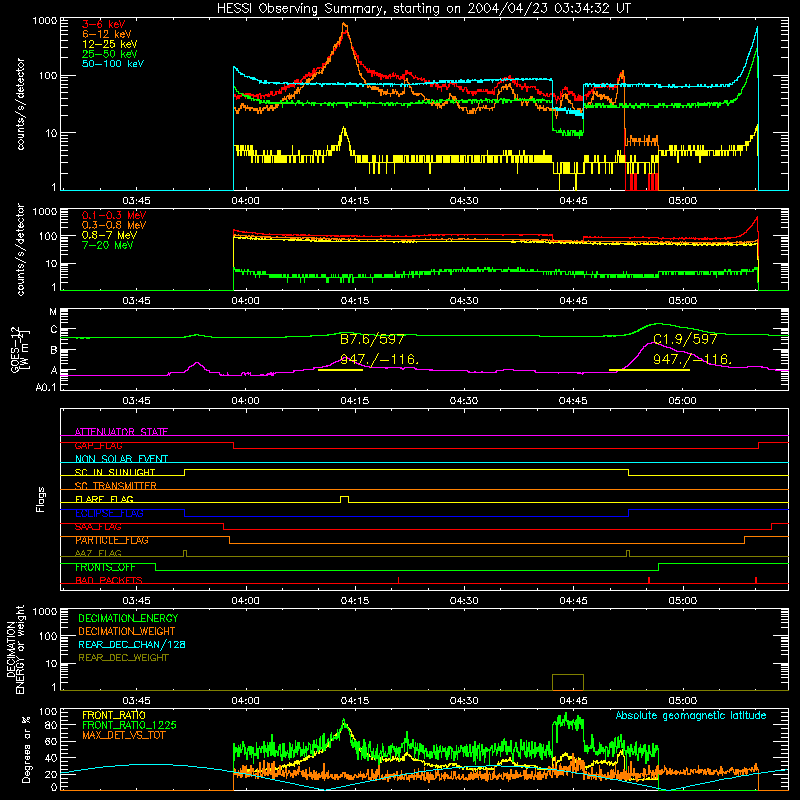Screen dimensions: 800x800
Task: Click the M level on the GOES axis
Action: coord(53,312)
